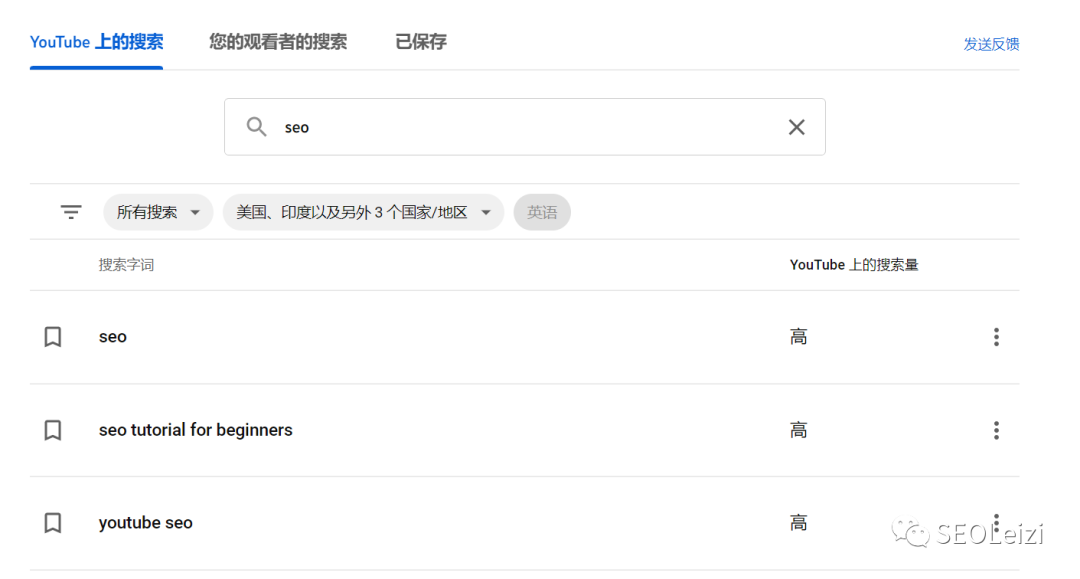
Task: Clear the seo search box
Action: pos(796,127)
